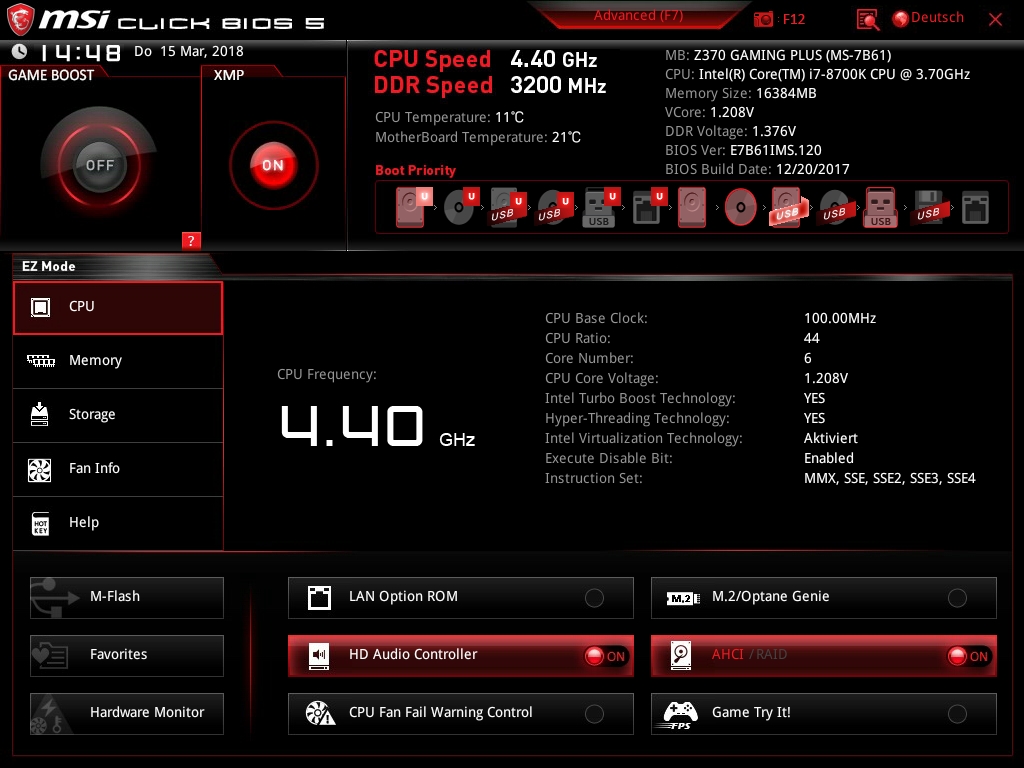1024x768 pixels.
Task: Choose the highlighted legacy USB key icon
Action: [881, 207]
